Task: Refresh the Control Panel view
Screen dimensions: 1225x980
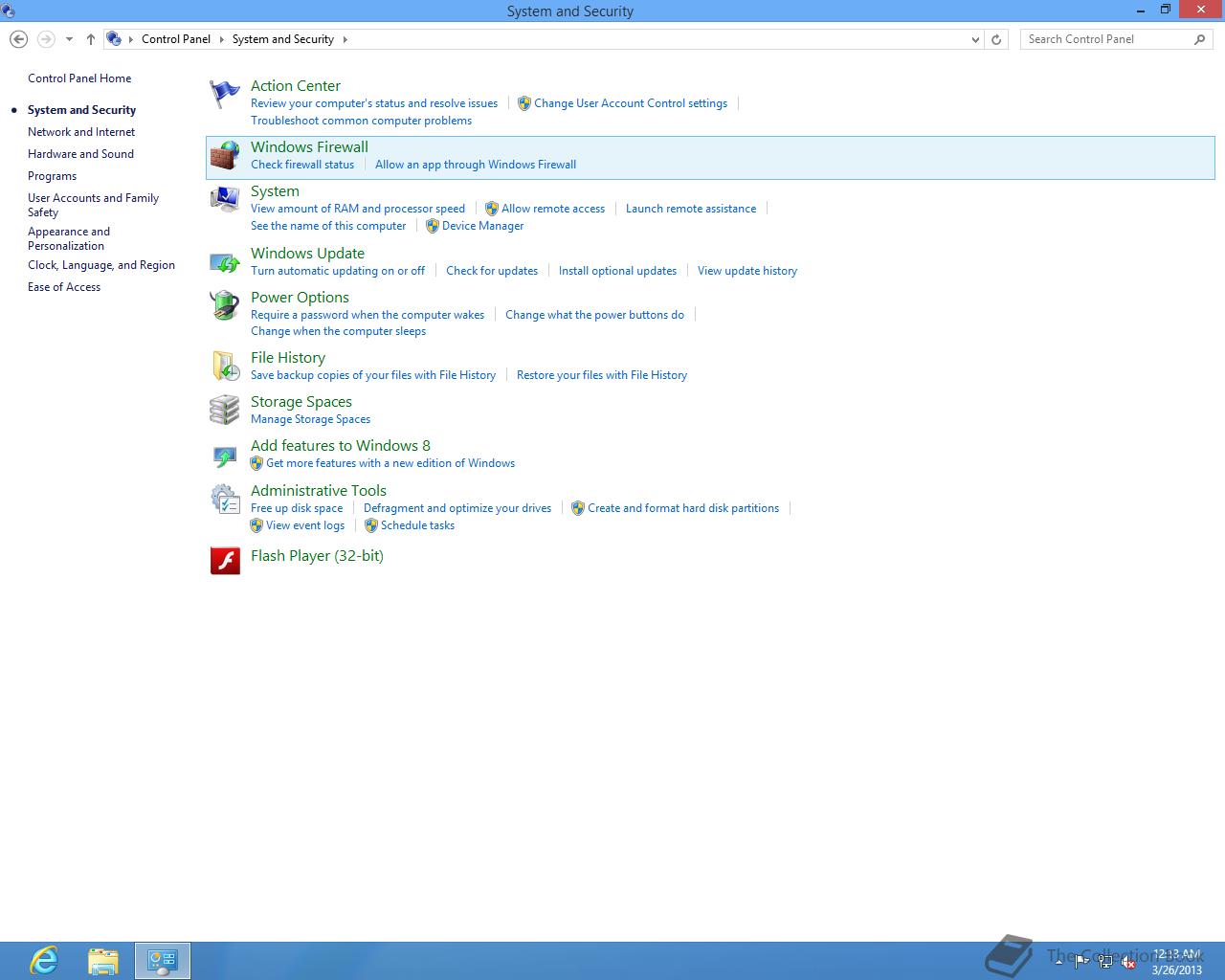Action: (996, 39)
